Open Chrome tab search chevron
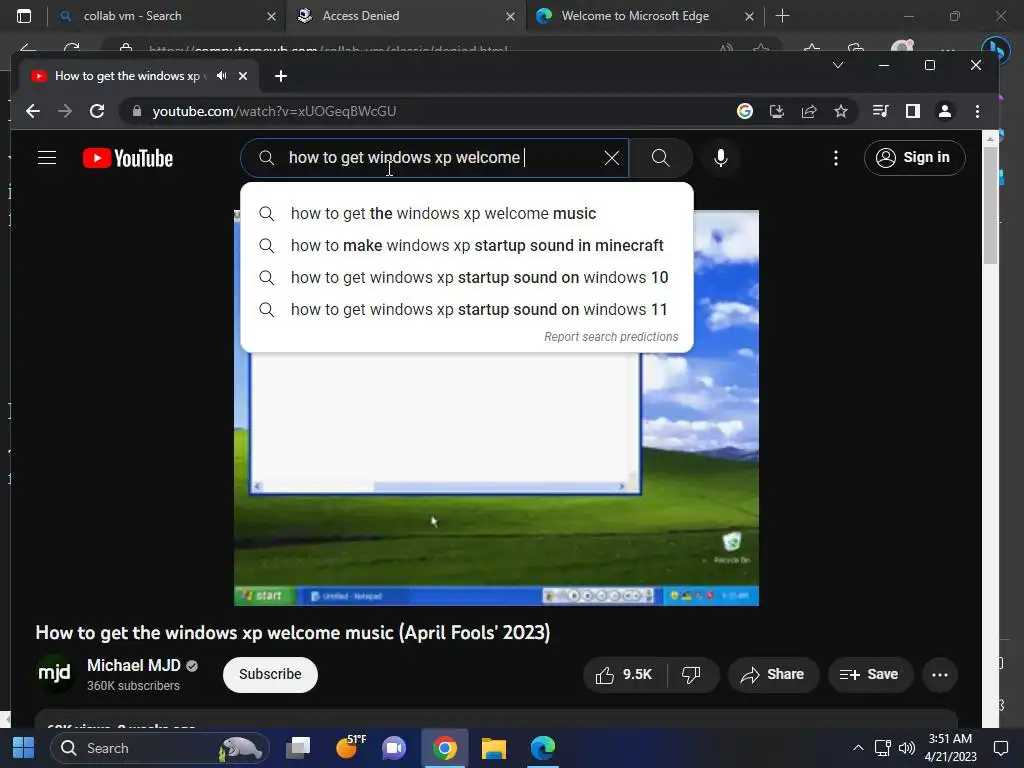The height and width of the screenshot is (768, 1024). tap(838, 65)
